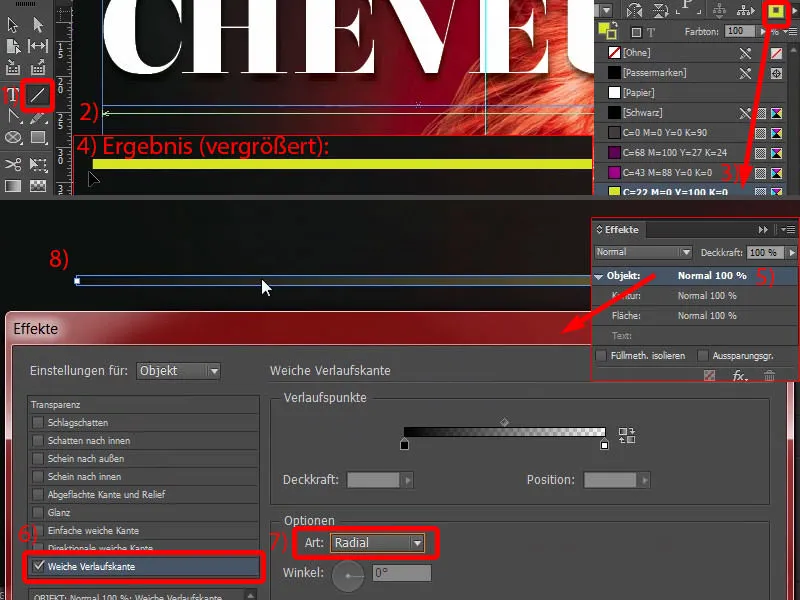Select the Pencil tool

38,118
